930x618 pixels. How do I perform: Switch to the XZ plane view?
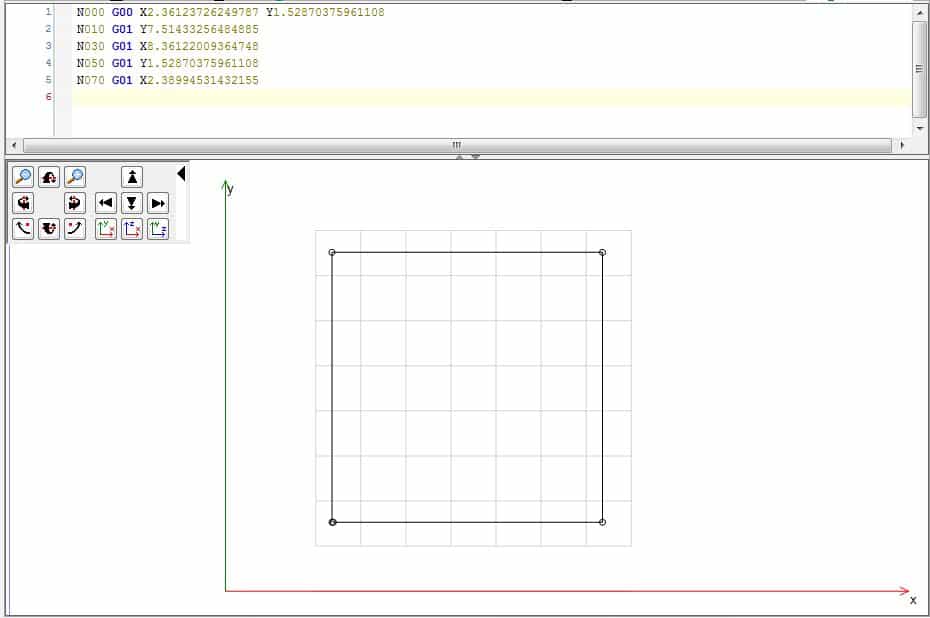[132, 229]
